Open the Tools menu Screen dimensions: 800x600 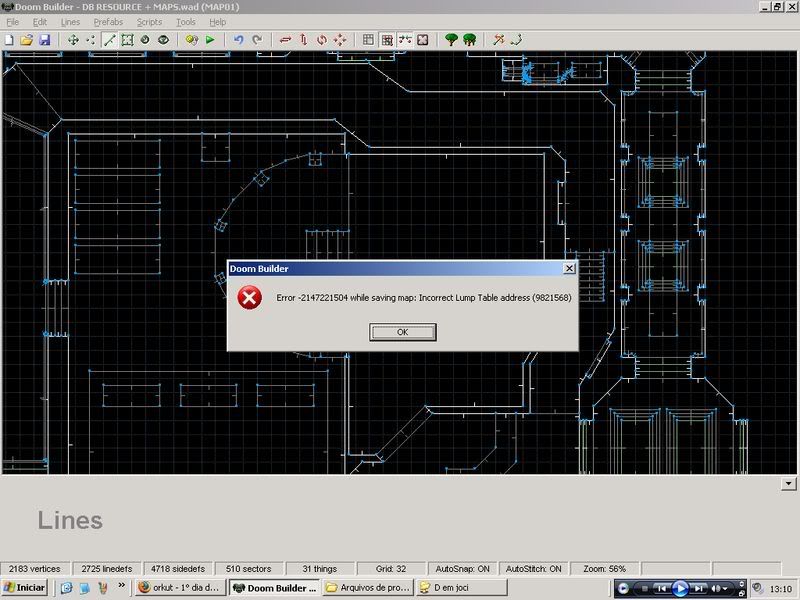click(x=186, y=22)
